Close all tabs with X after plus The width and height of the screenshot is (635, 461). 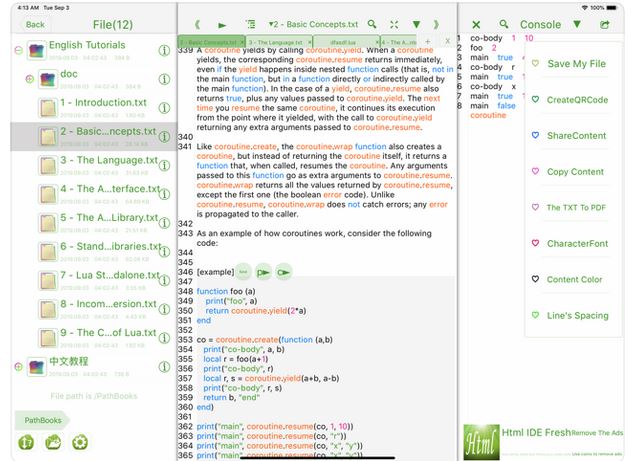coord(447,41)
